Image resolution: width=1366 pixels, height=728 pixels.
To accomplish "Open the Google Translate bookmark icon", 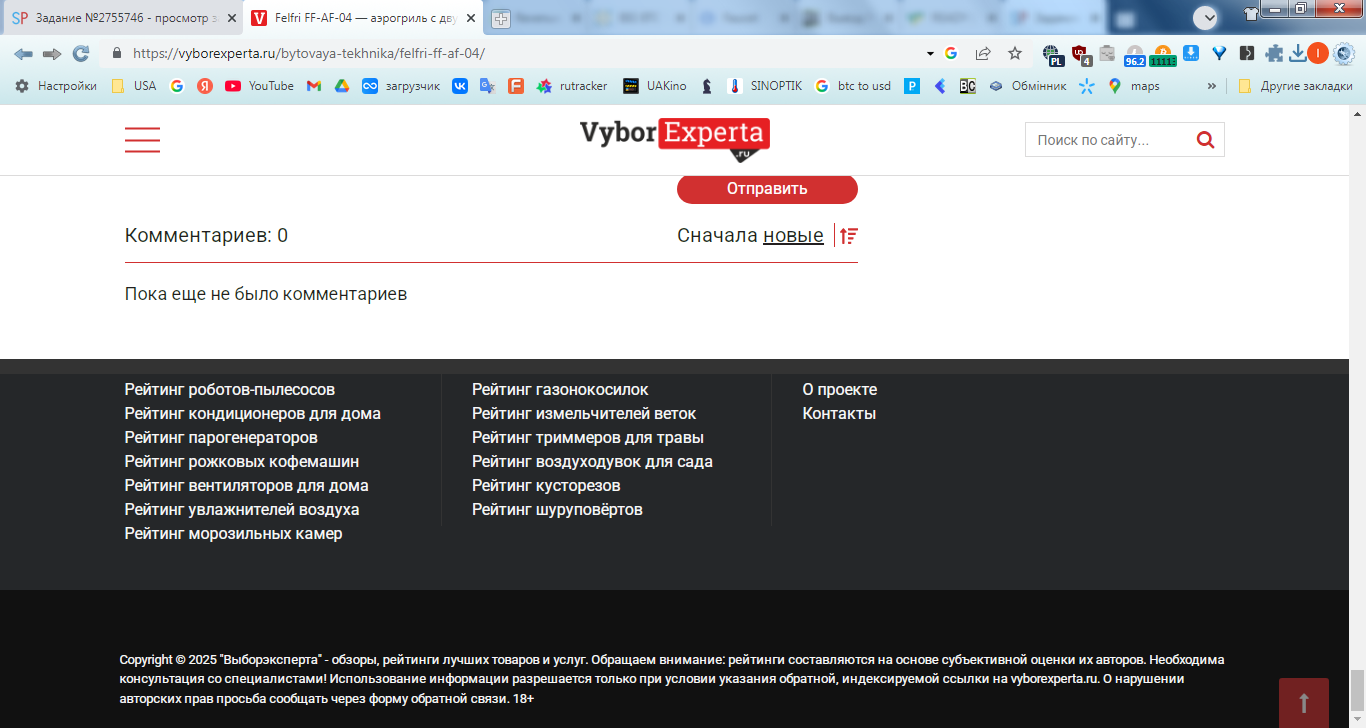I will coord(487,86).
